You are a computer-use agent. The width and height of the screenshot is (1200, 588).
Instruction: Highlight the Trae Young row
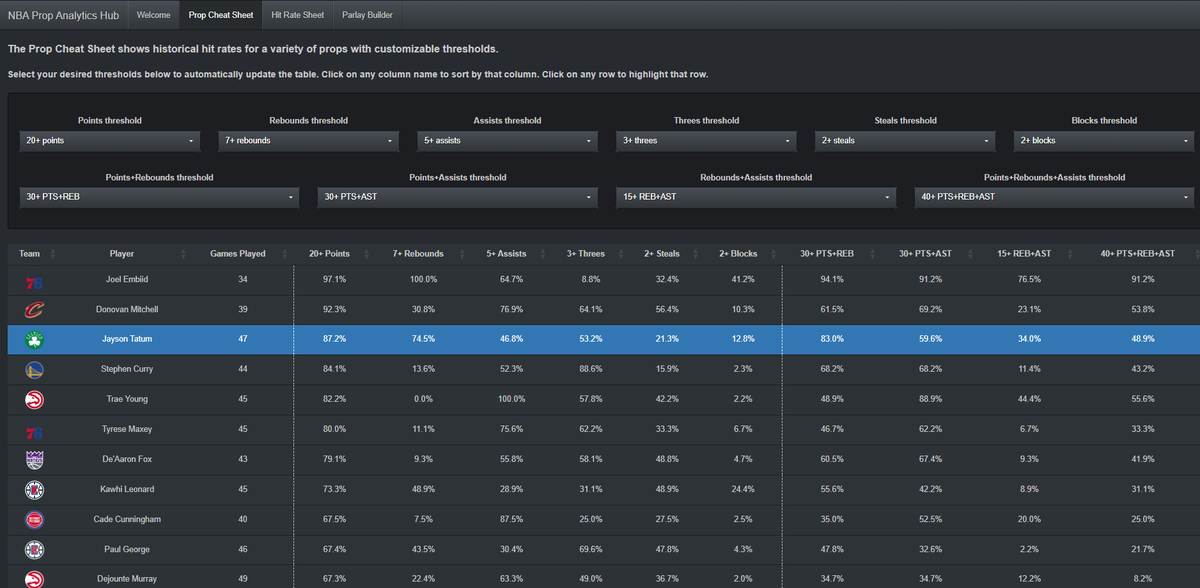pyautogui.click(x=604, y=399)
